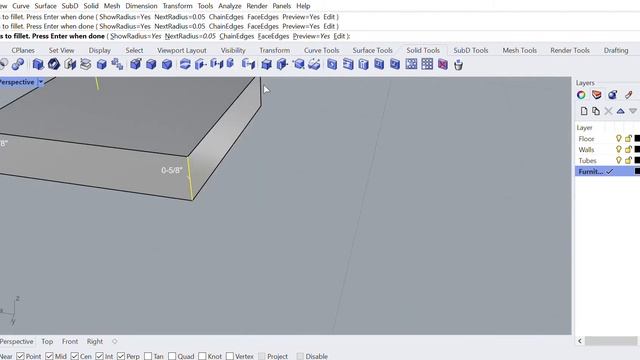Toggle the Int osnap checkbox
This screenshot has width=640, height=360.
[x=100, y=356]
